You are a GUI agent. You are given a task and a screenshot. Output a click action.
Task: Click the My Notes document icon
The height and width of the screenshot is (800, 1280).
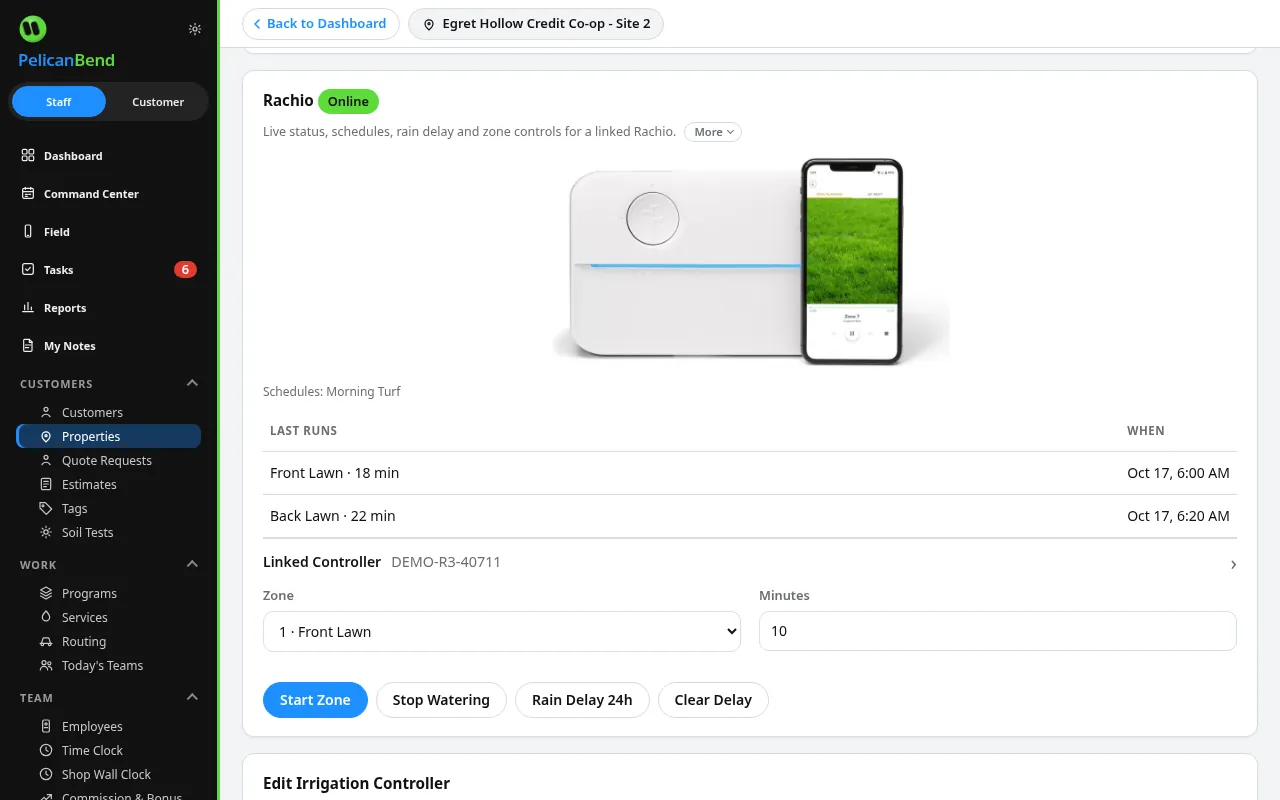pyautogui.click(x=28, y=346)
